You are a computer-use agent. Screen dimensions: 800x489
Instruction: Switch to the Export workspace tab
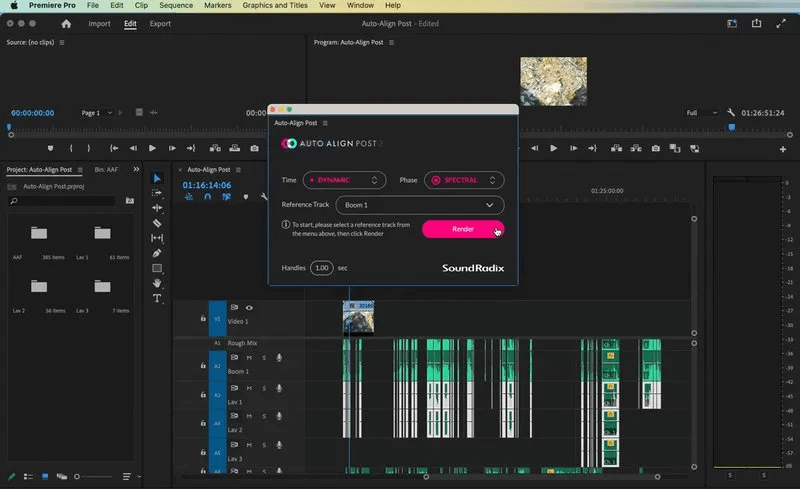point(160,23)
